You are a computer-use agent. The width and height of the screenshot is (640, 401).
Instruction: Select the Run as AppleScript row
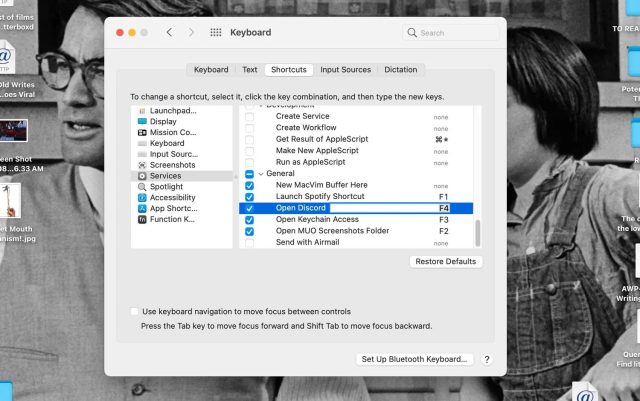tap(356, 163)
